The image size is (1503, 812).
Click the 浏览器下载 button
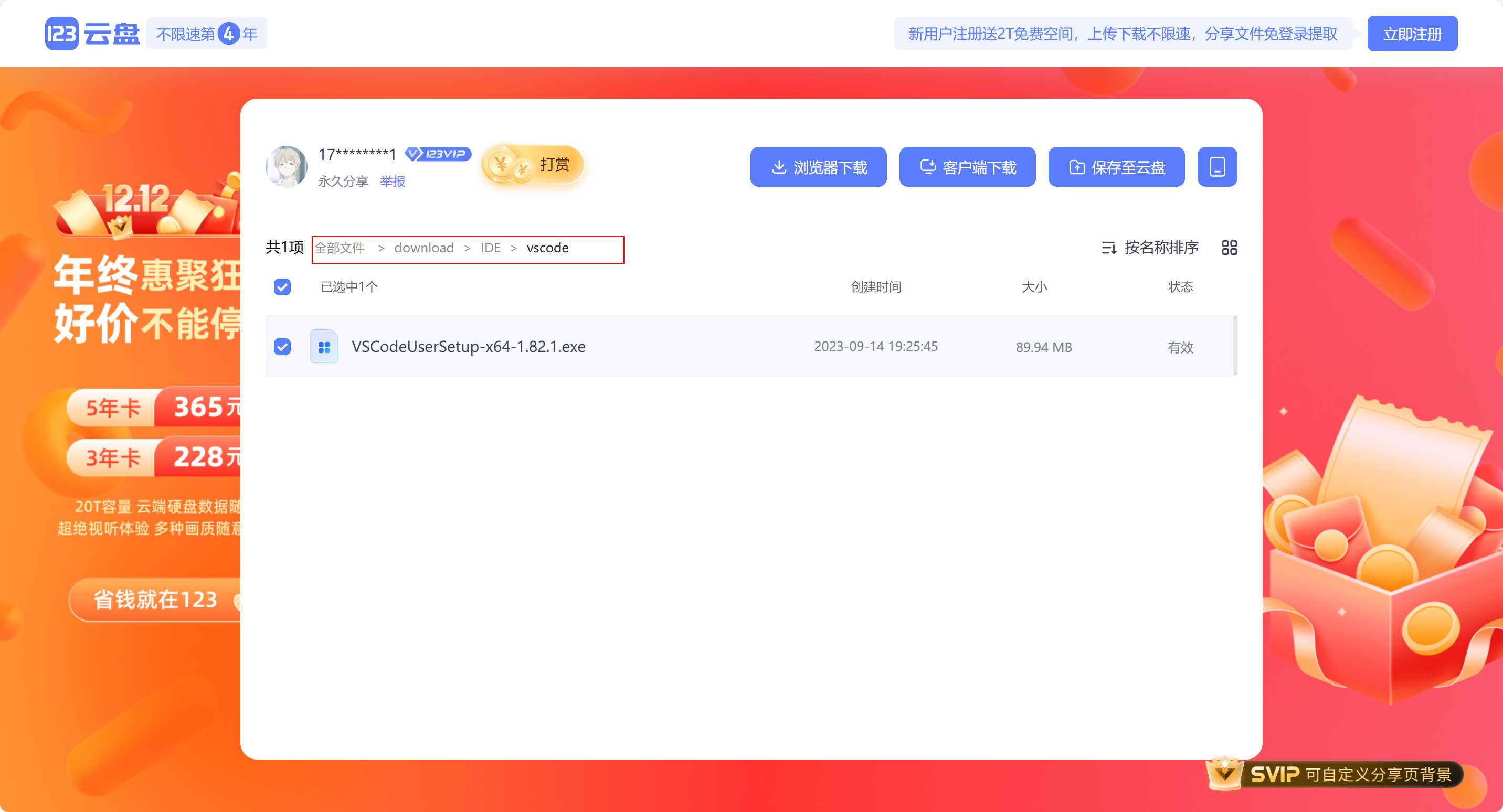click(818, 167)
